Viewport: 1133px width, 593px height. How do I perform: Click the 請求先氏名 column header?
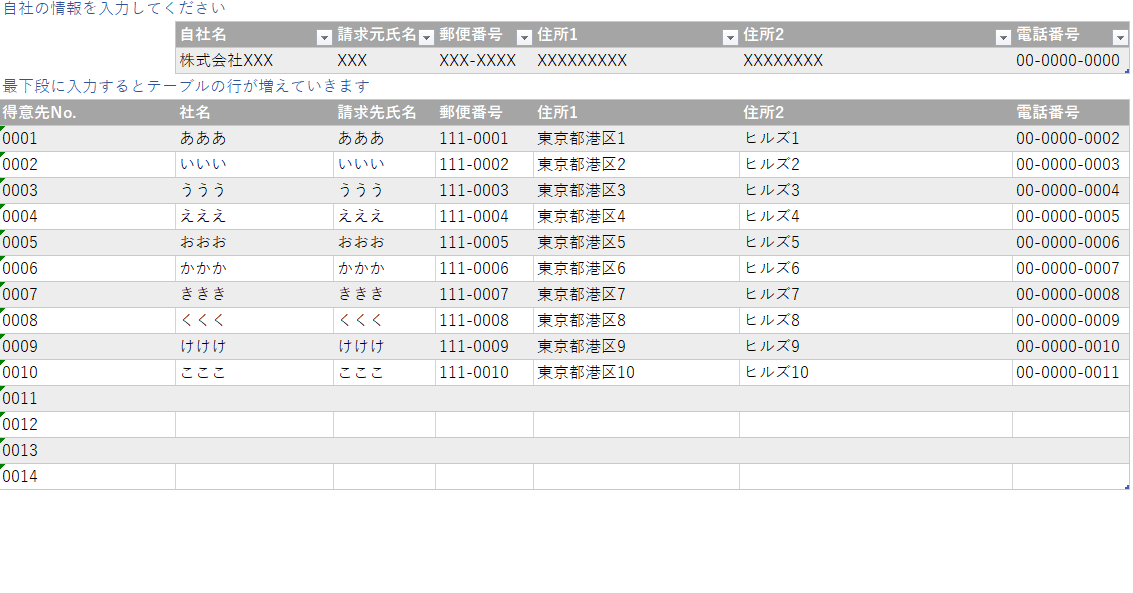(376, 112)
